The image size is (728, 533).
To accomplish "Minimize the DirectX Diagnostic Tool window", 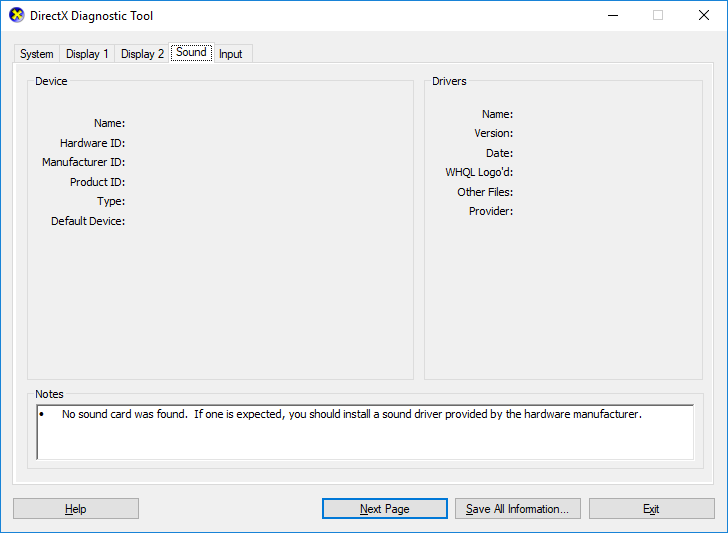I will [613, 15].
